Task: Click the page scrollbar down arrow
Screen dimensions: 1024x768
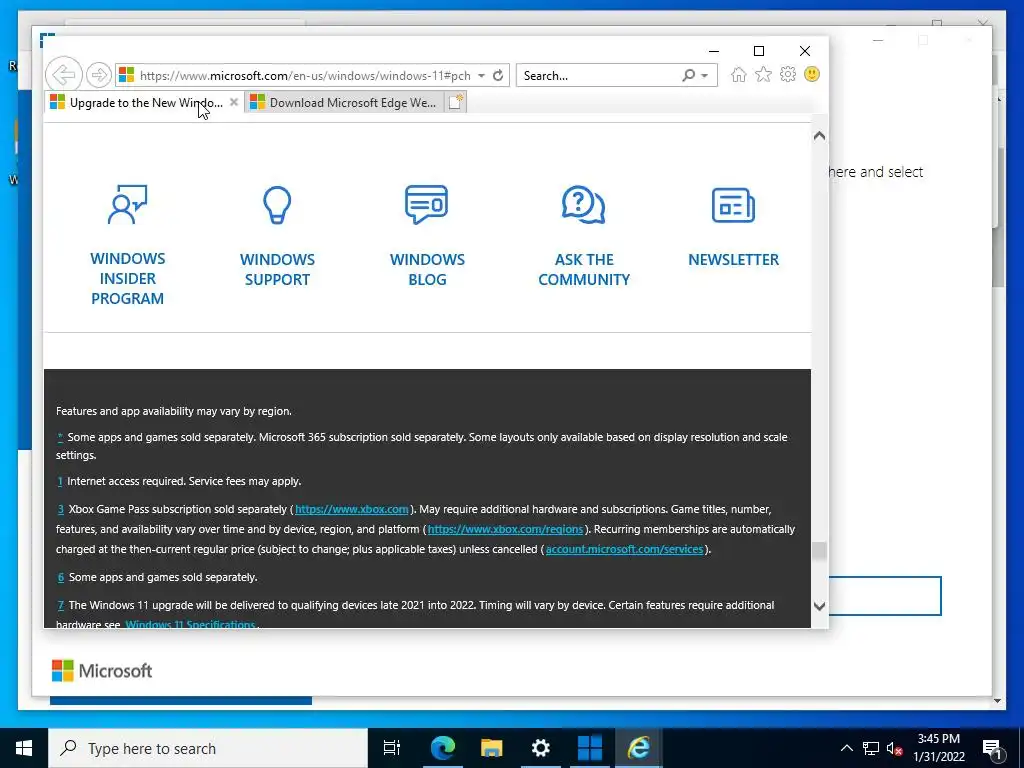Action: (819, 606)
